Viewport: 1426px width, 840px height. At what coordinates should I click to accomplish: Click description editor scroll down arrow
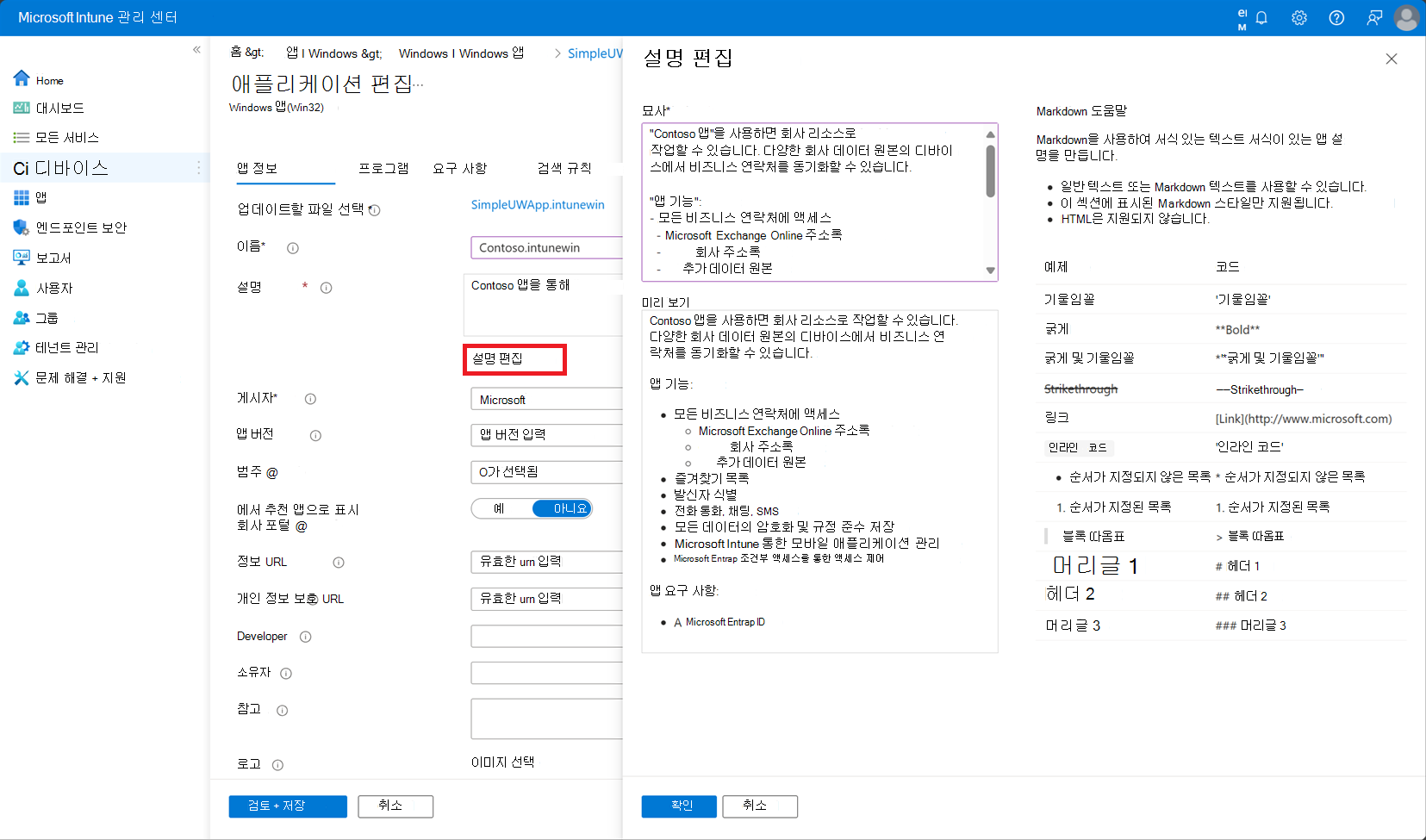click(x=991, y=271)
